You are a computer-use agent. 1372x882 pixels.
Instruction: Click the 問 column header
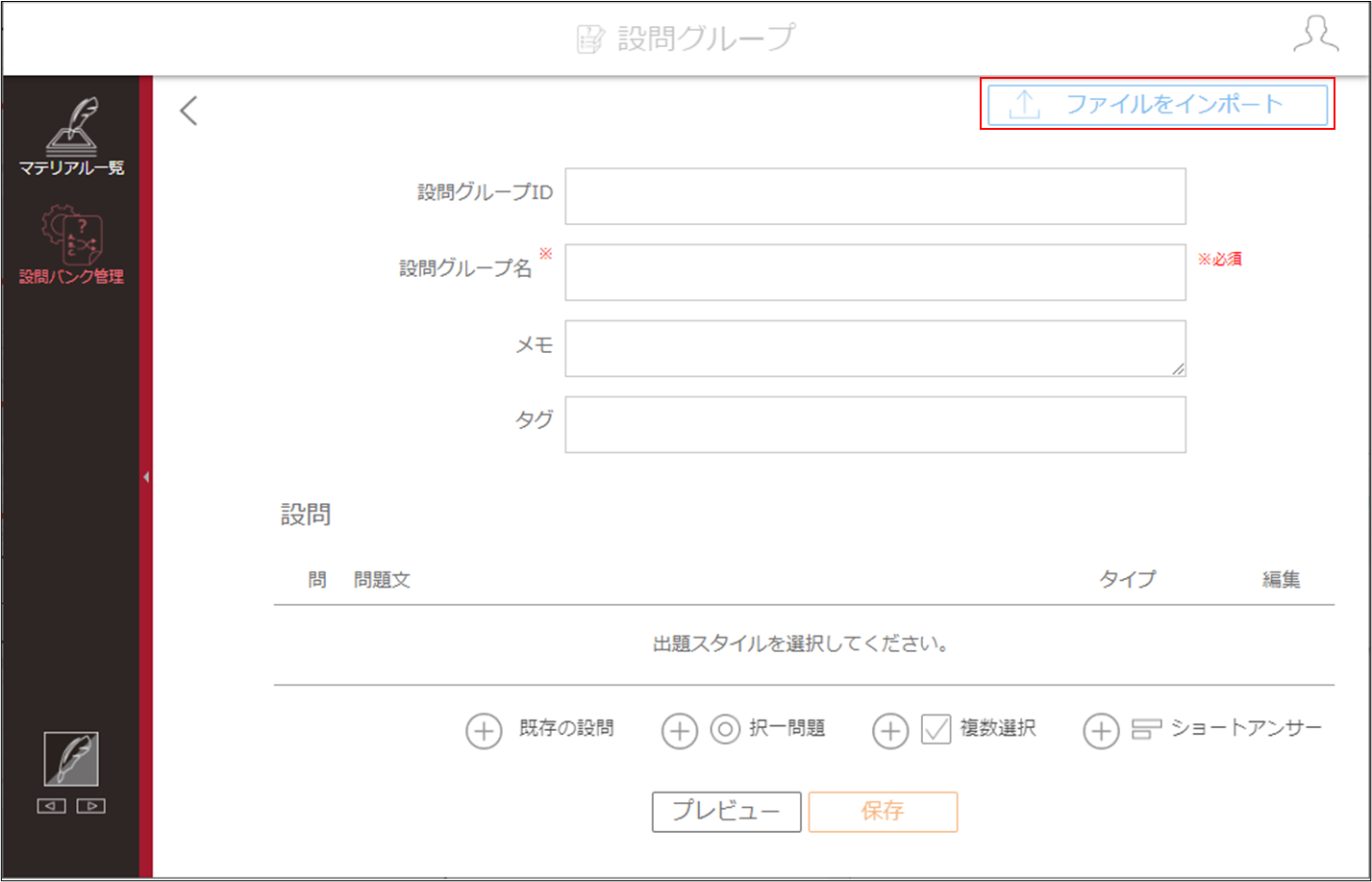317,580
